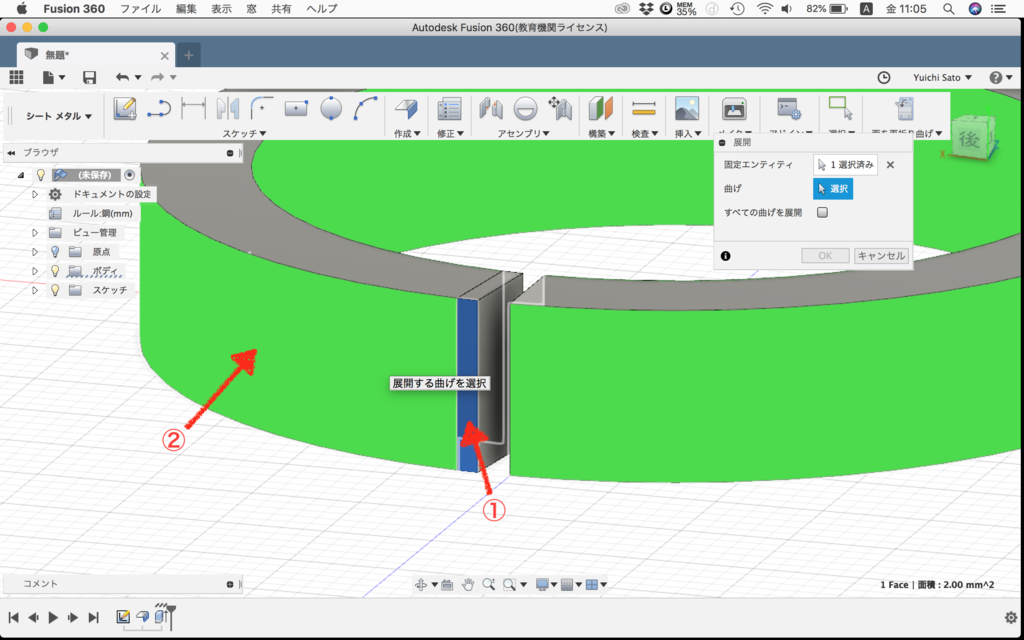
Task: Click the view cube 後 face
Action: tap(969, 140)
